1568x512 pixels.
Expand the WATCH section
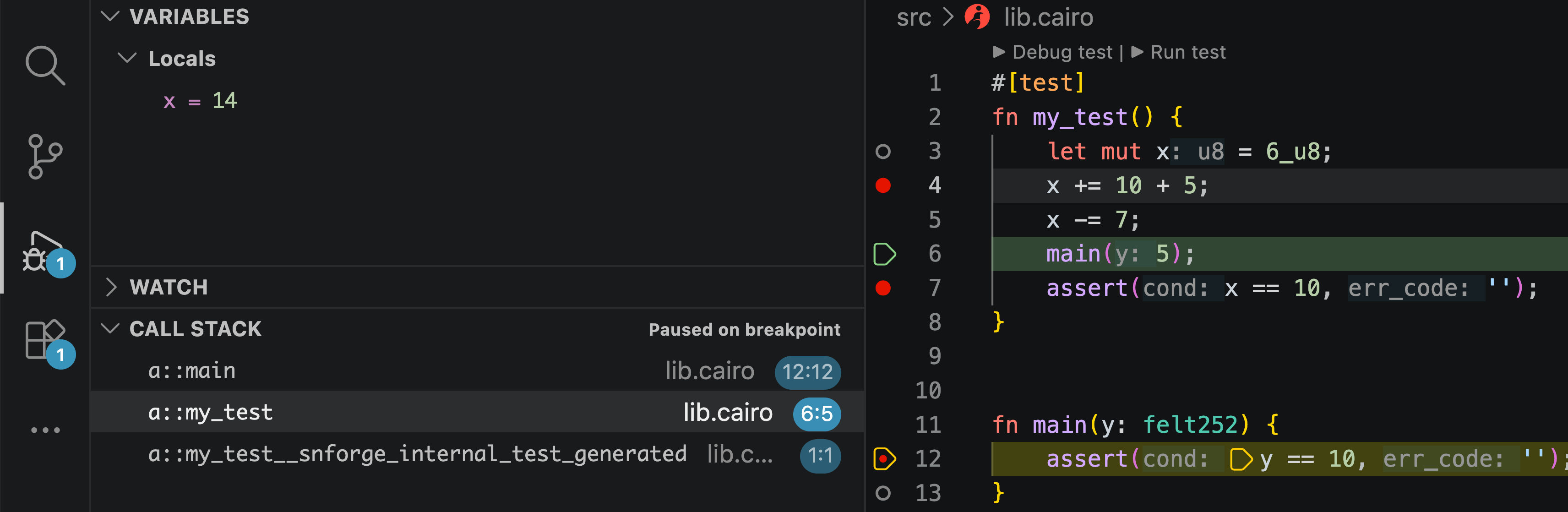(x=110, y=287)
